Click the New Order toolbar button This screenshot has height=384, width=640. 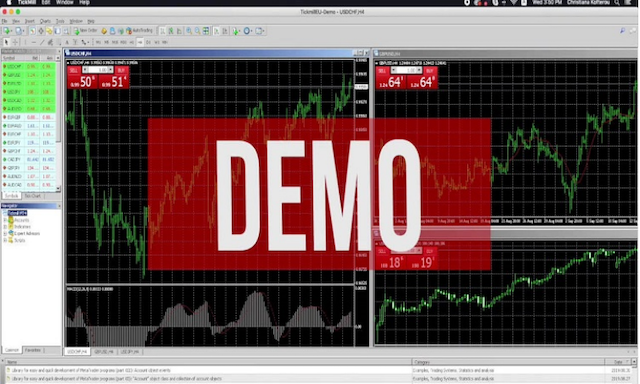[x=85, y=31]
